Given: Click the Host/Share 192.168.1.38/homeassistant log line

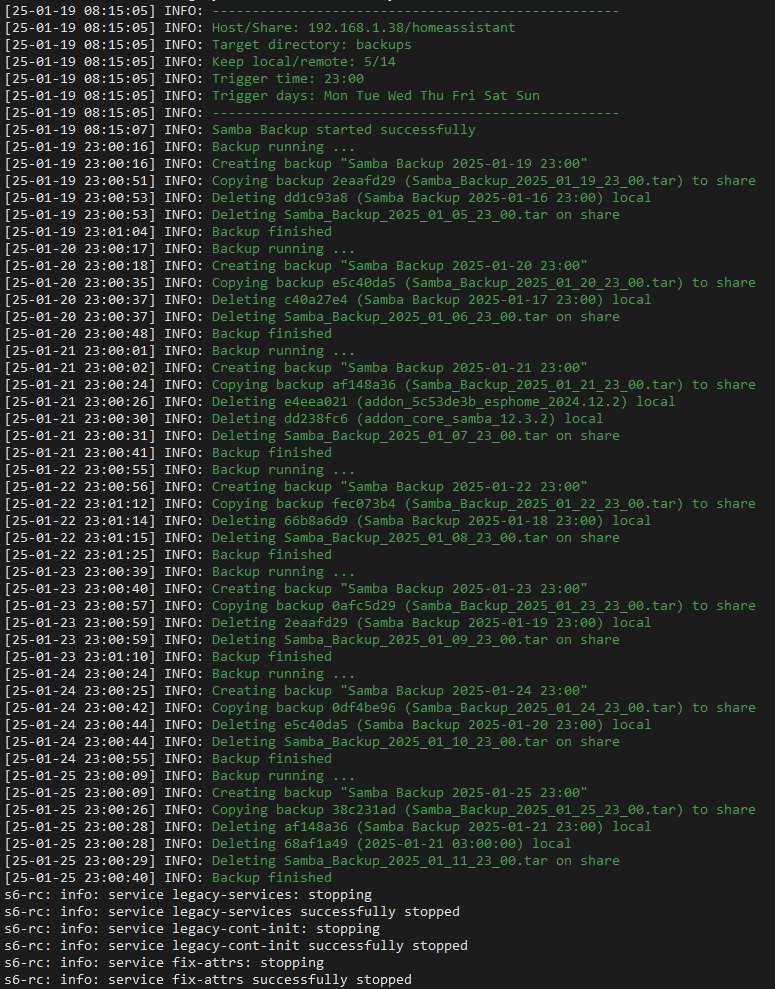Looking at the screenshot, I should tap(363, 28).
